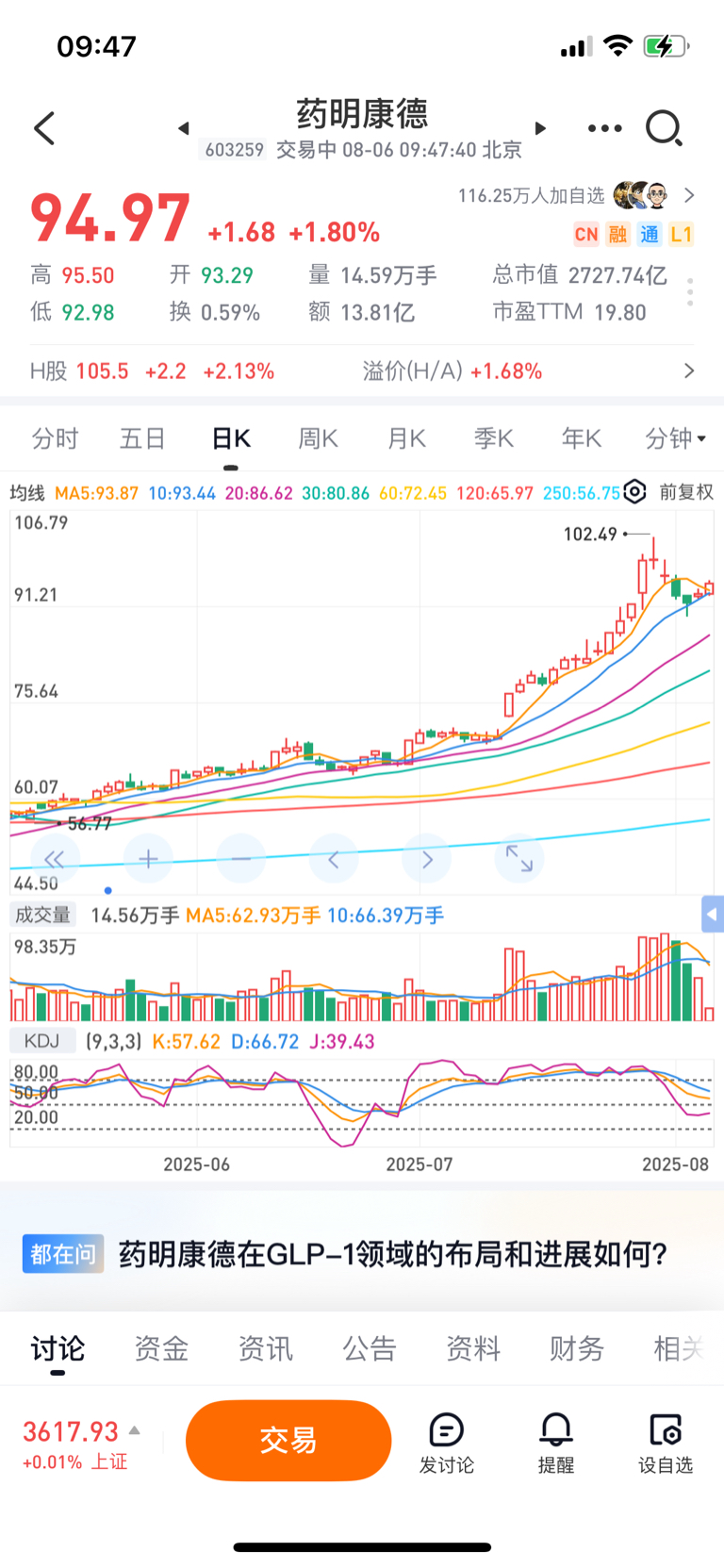Open the 分钟 dropdown

(676, 438)
